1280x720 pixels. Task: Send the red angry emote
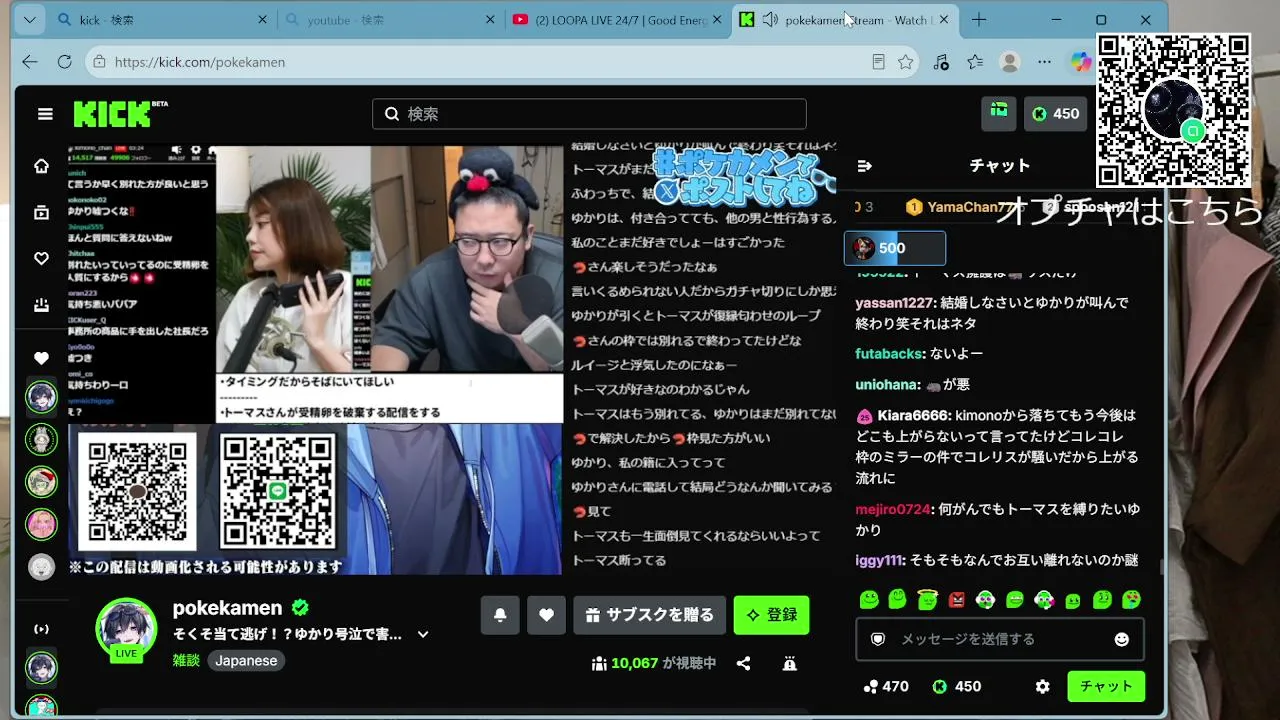(x=957, y=600)
